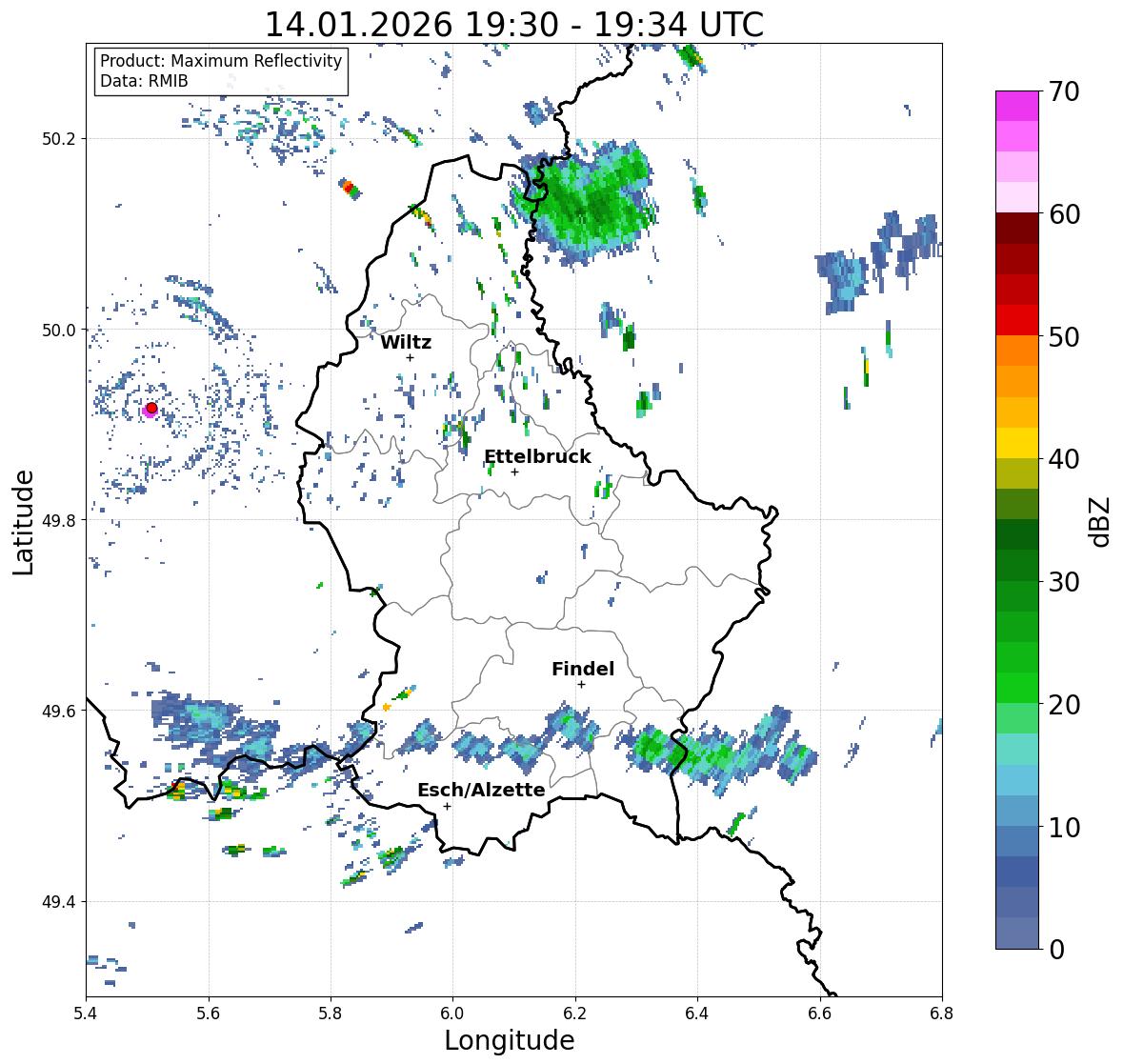1123x1064 pixels.
Task: Click the dBZ colorbar label
Action: point(1101,521)
